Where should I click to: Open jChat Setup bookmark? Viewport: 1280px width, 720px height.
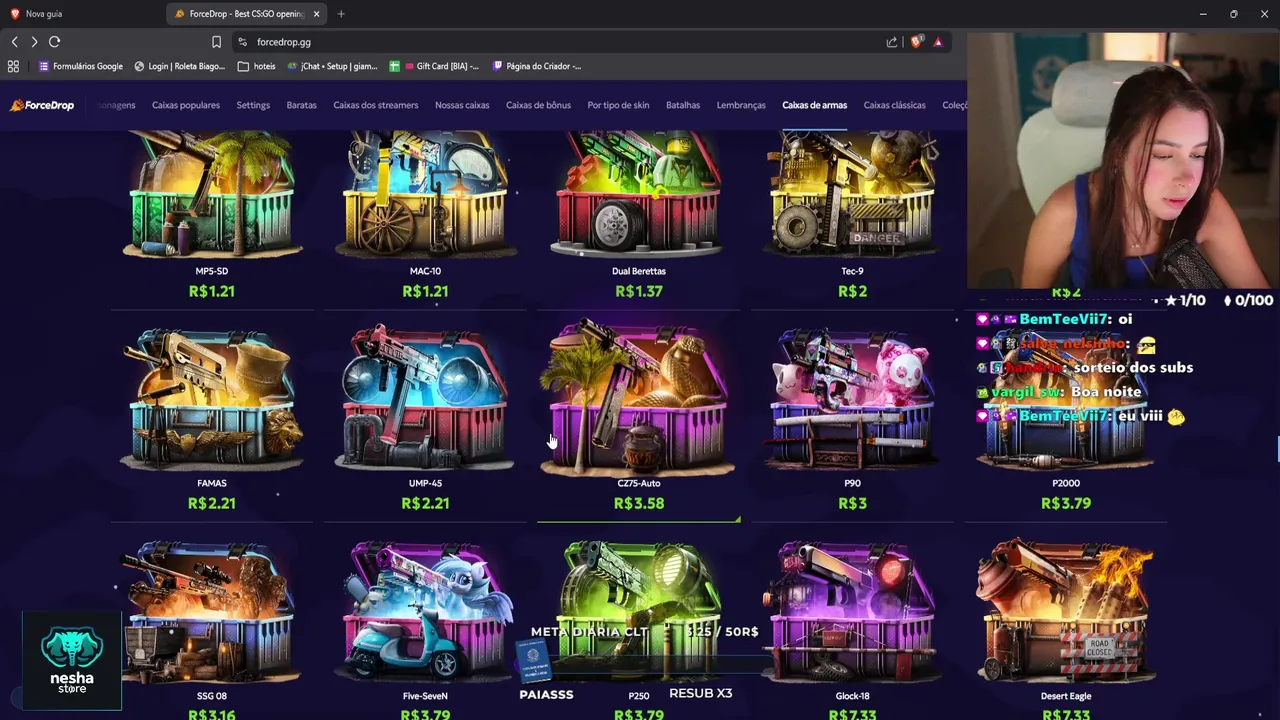click(332, 66)
